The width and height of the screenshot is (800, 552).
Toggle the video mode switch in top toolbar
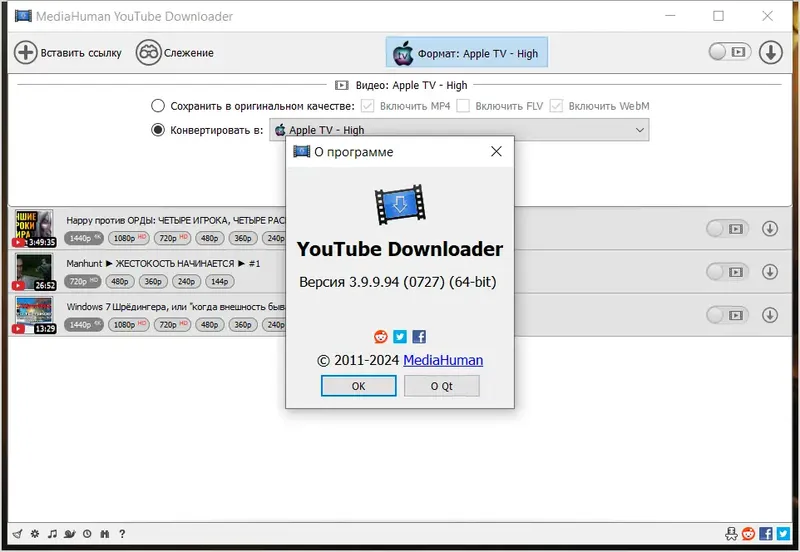click(x=730, y=52)
